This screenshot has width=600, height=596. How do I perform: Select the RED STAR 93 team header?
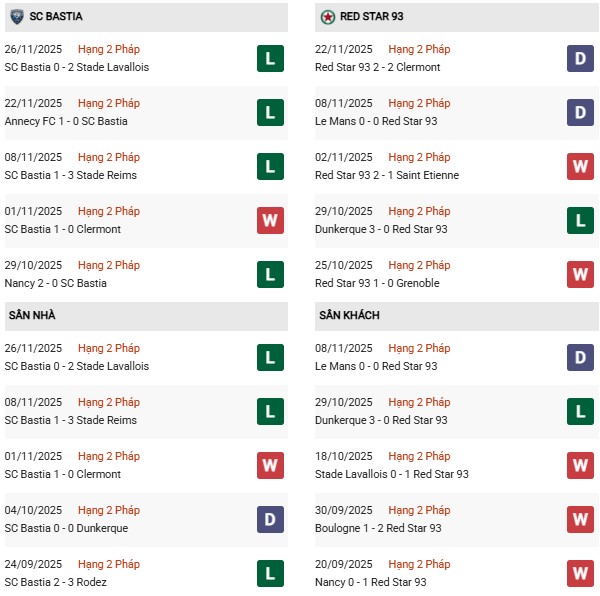(x=370, y=17)
